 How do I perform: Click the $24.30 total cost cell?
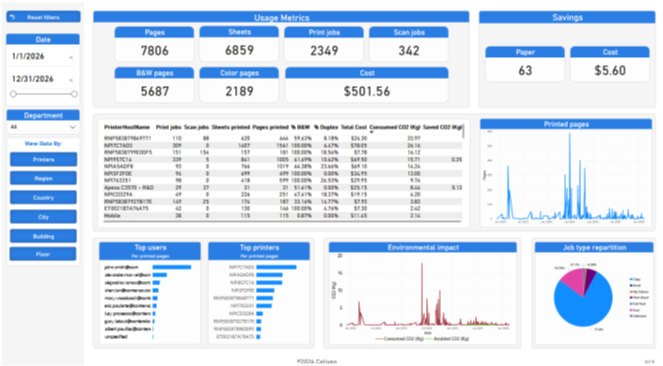359,138
